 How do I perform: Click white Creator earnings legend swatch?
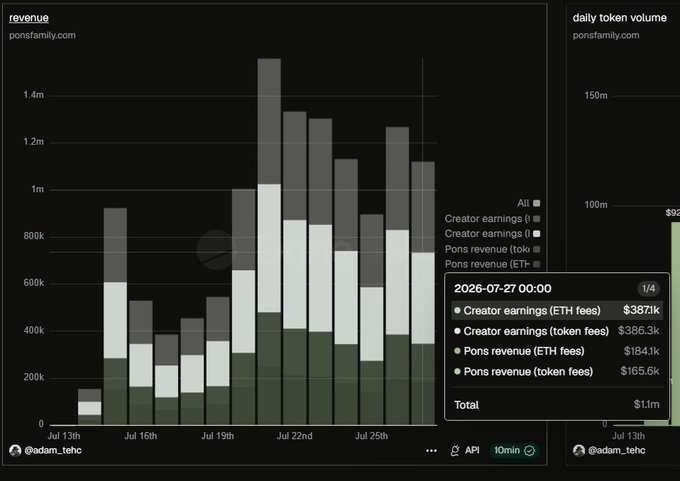pos(536,234)
